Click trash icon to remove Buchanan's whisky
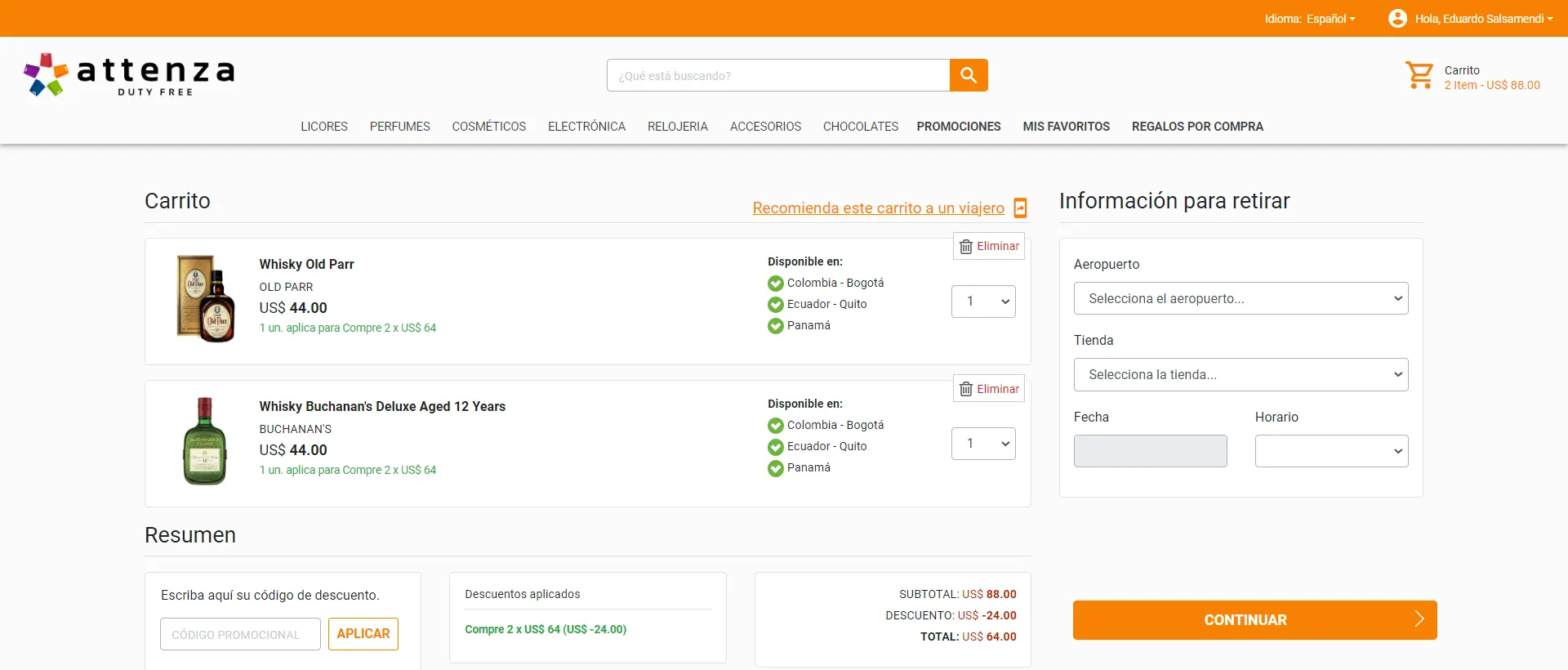Screen dimensions: 1568x670 [x=966, y=389]
